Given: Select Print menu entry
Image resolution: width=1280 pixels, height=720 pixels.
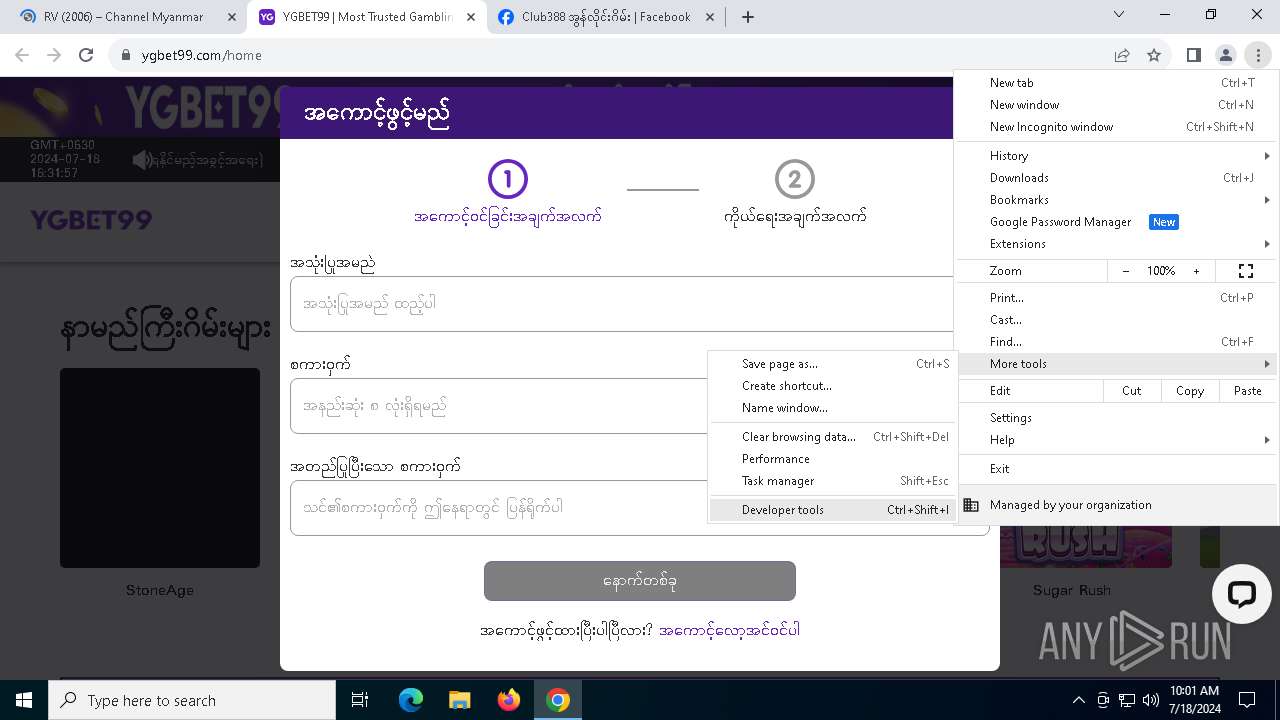Looking at the screenshot, I should coord(1118,298).
